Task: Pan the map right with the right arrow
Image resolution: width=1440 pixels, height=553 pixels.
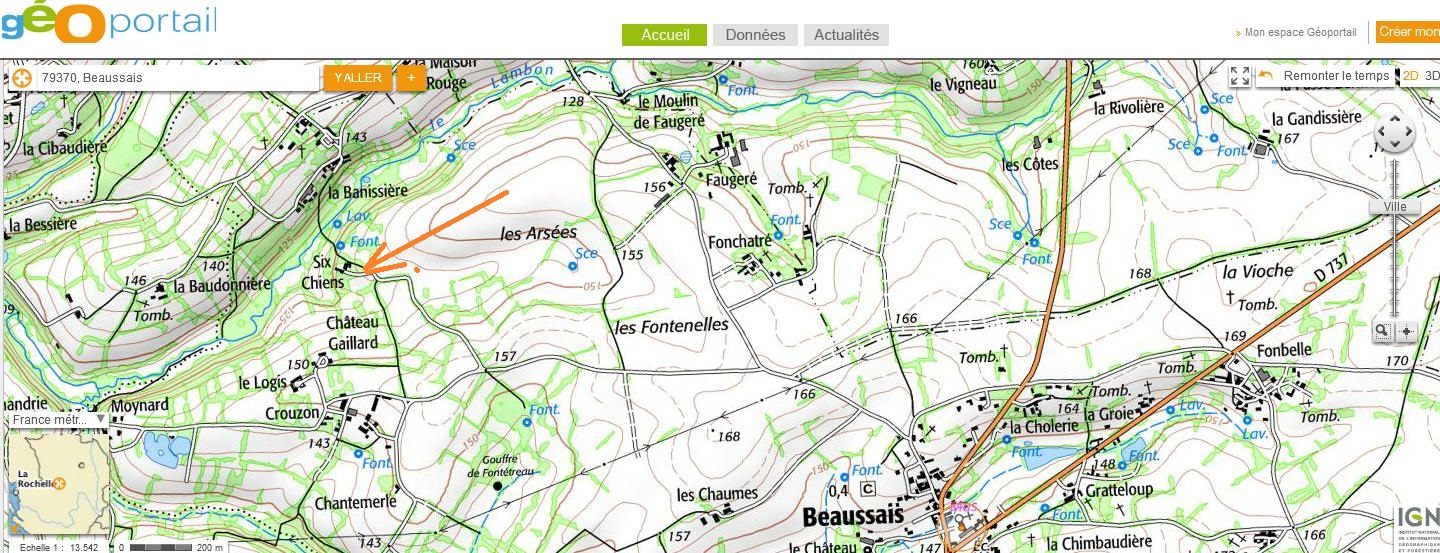Action: 1408,133
